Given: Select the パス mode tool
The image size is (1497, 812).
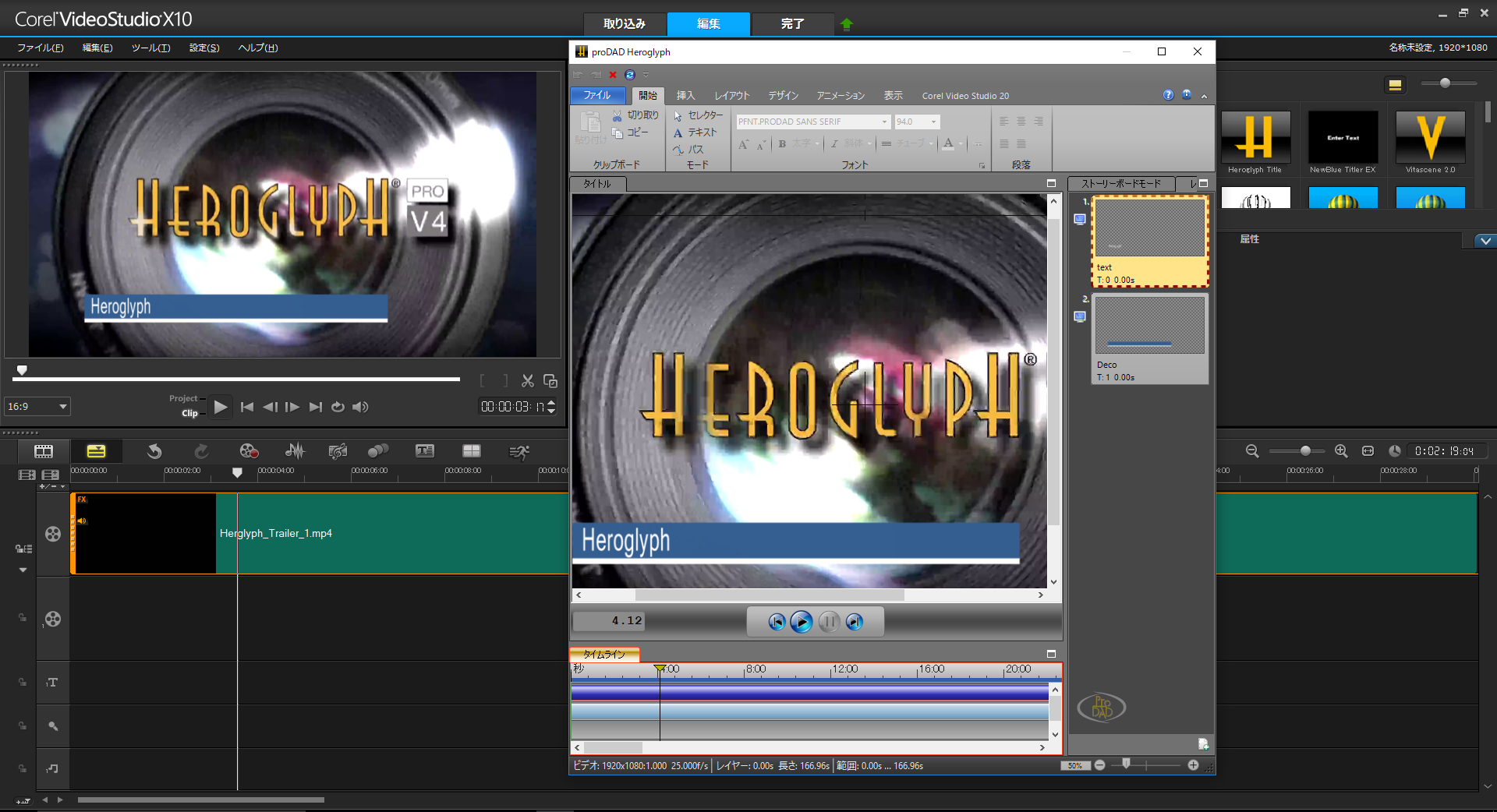Looking at the screenshot, I should 693,150.
